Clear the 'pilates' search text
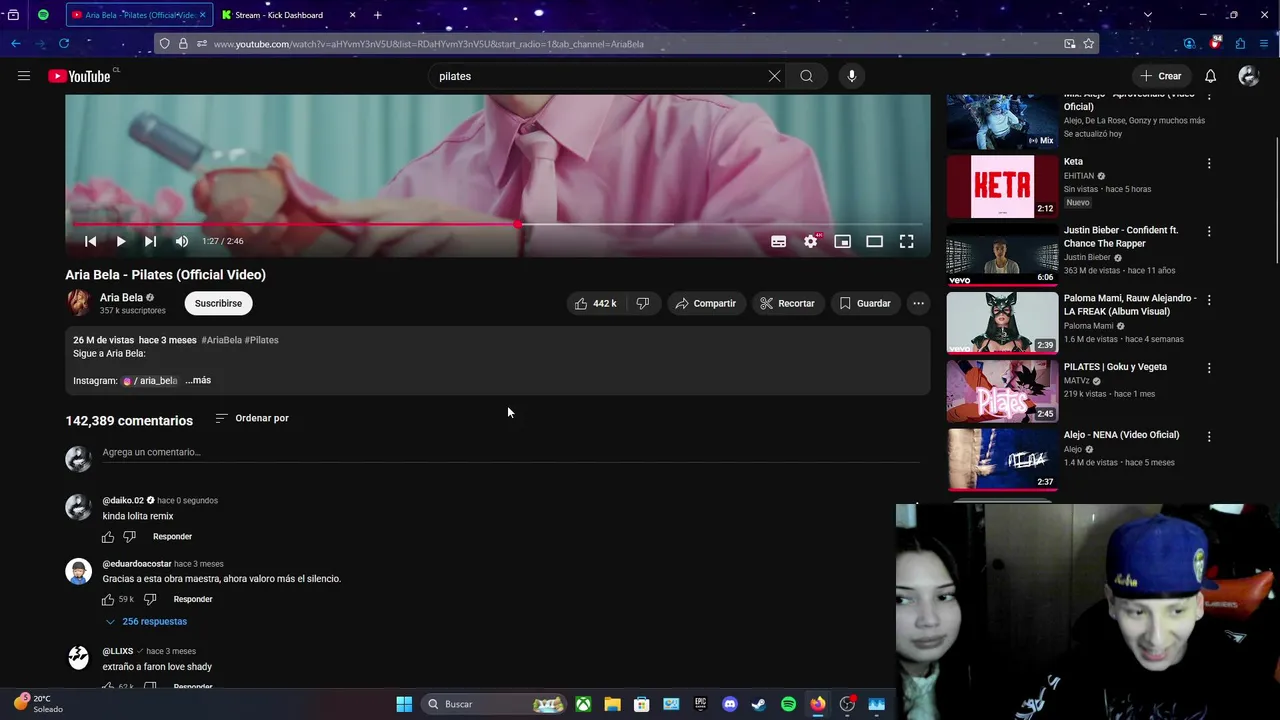Viewport: 1280px width, 720px height. (x=774, y=76)
